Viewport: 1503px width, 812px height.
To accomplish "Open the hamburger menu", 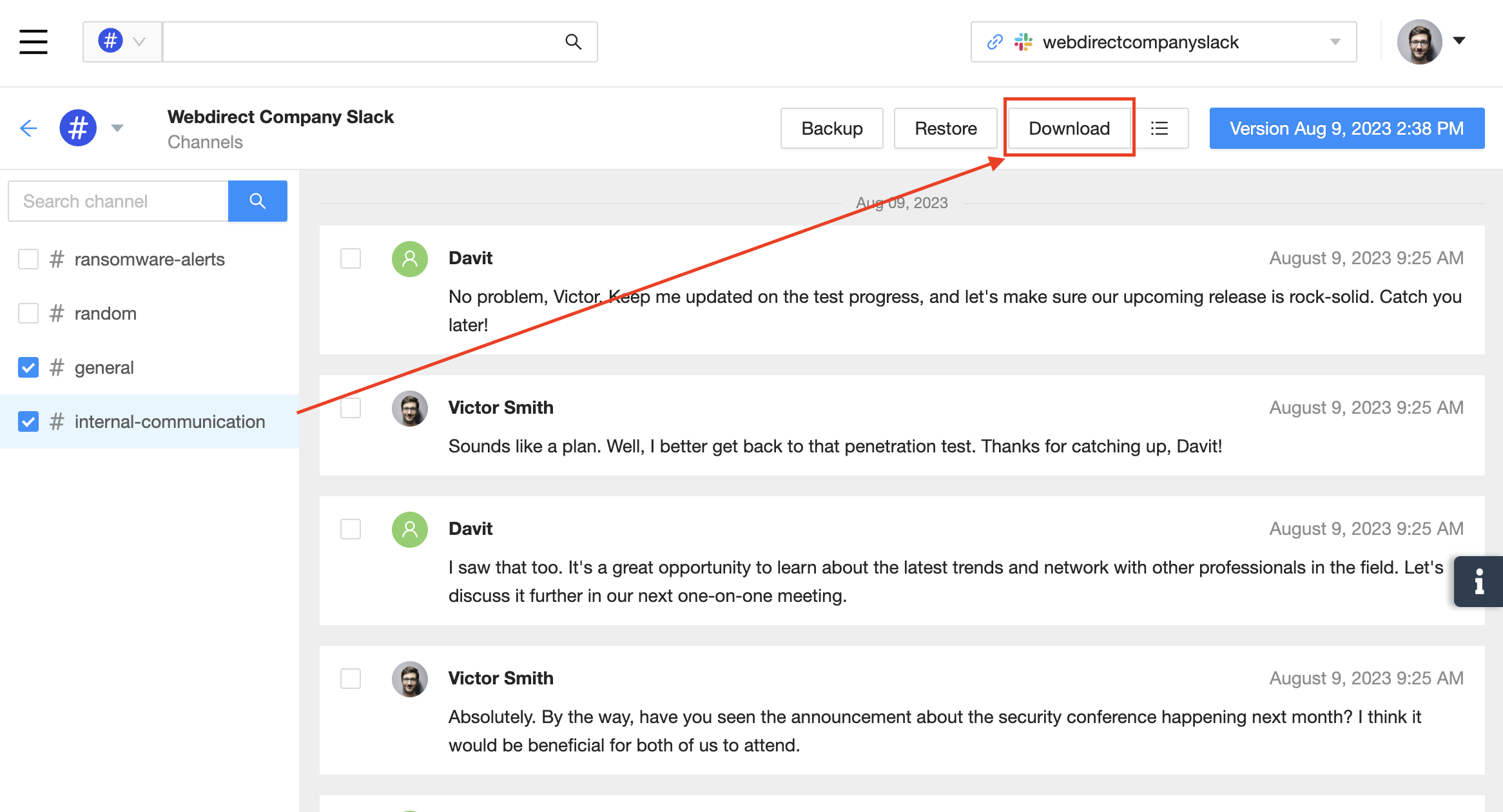I will point(34,42).
